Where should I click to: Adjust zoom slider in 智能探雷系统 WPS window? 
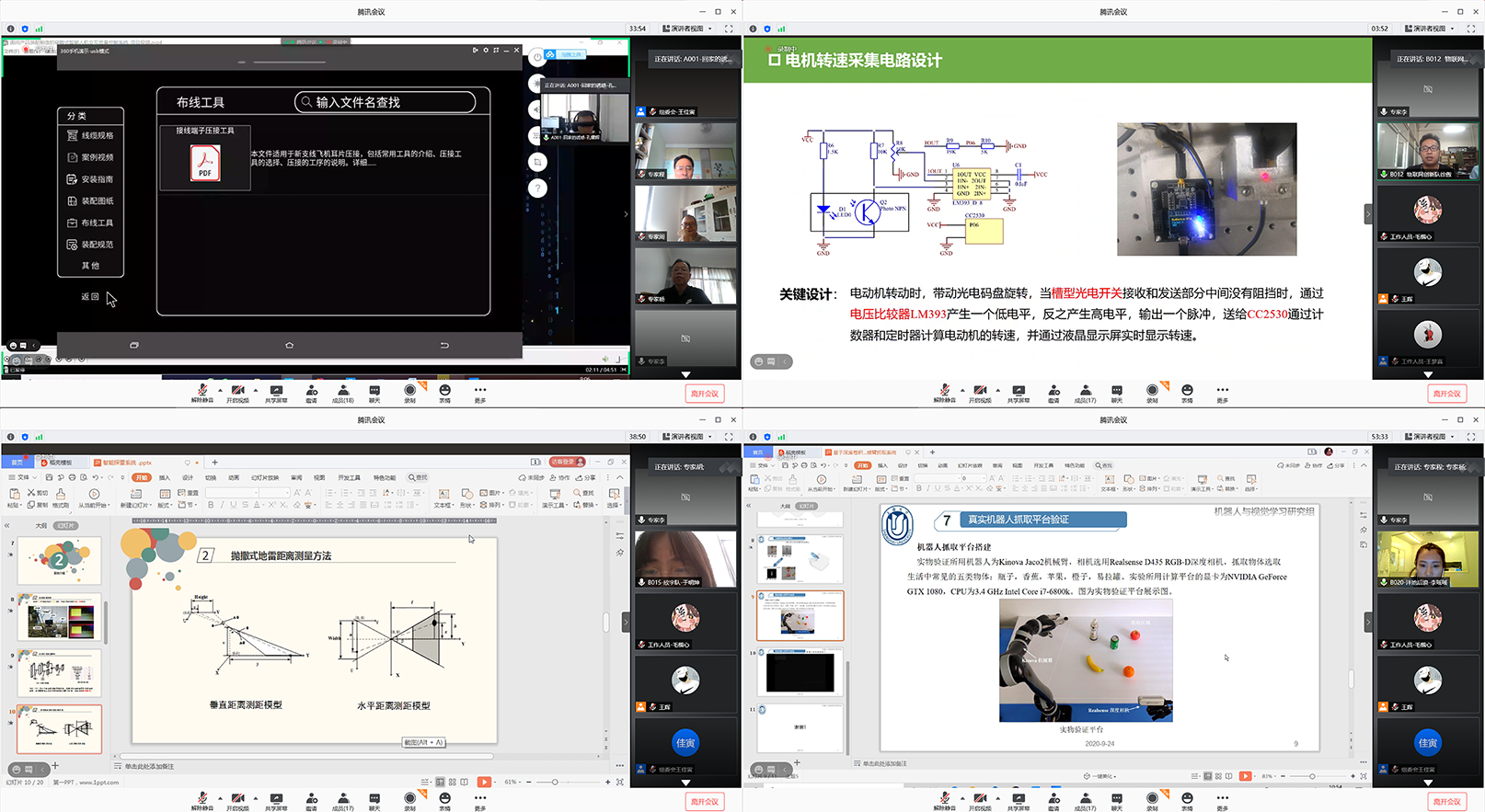pyautogui.click(x=554, y=782)
